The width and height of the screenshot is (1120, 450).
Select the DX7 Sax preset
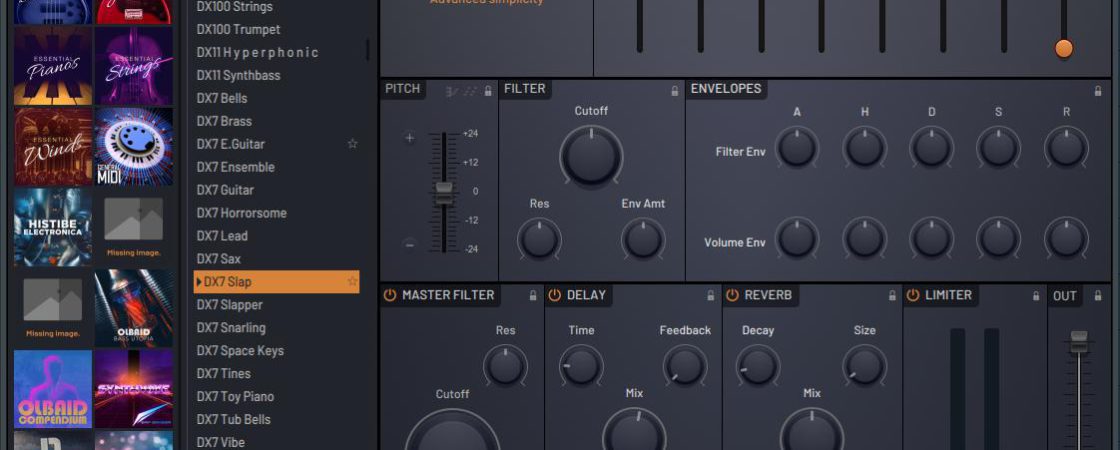pos(277,259)
